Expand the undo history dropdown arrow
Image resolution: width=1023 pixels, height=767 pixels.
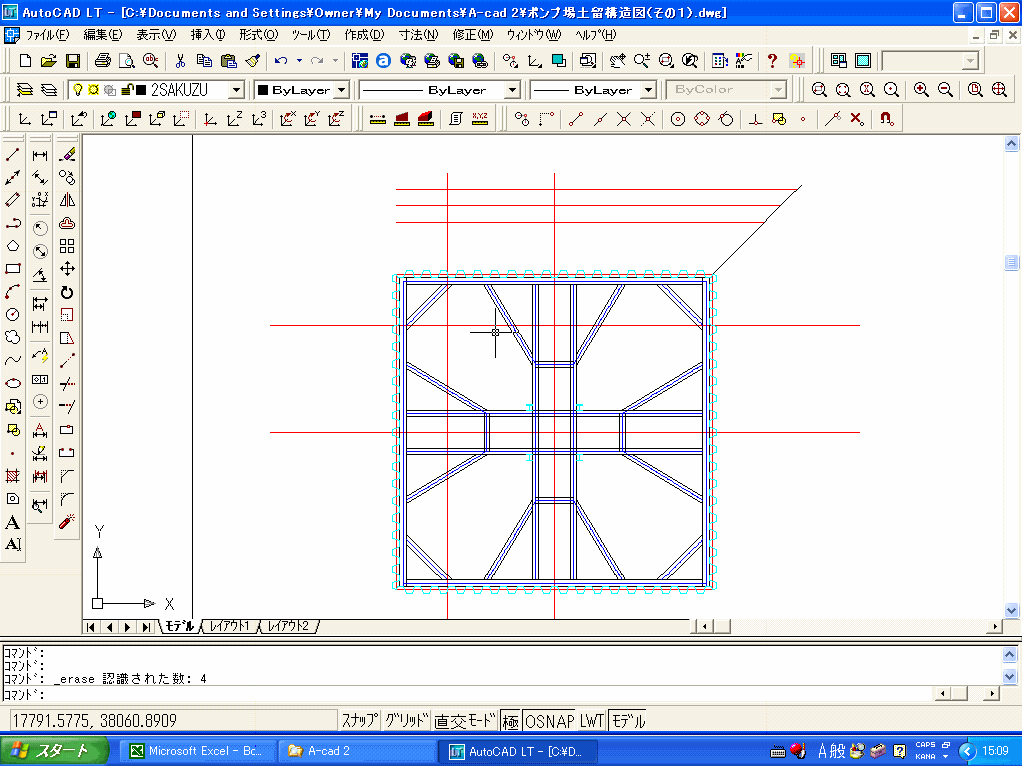click(x=299, y=61)
